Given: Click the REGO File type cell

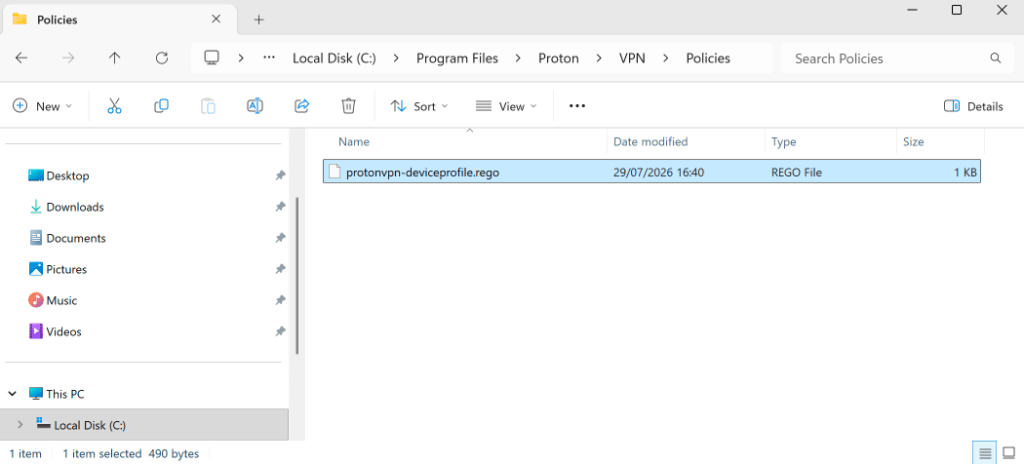Looking at the screenshot, I should tap(796, 173).
